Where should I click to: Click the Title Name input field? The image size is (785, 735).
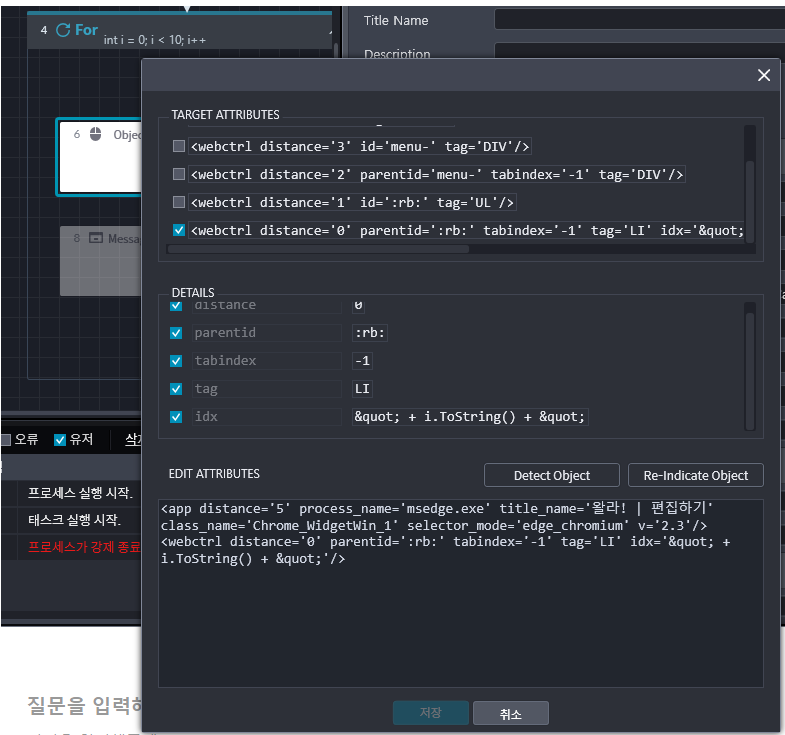coord(639,20)
